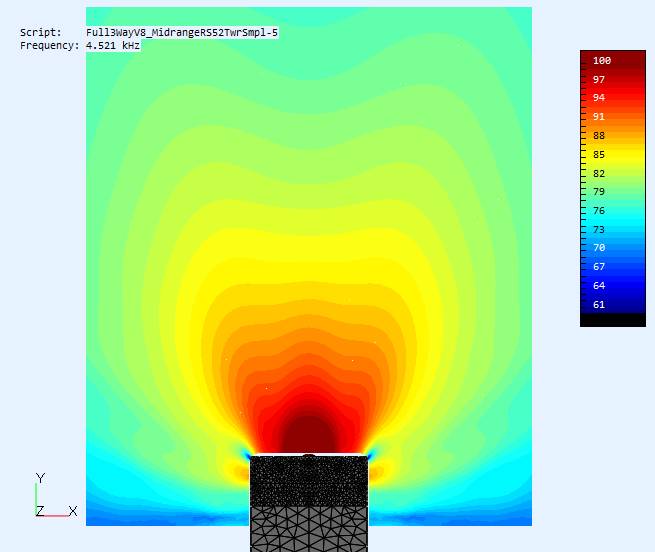Click the Y axis label
Viewport: 655px width, 552px height.
coord(40,478)
